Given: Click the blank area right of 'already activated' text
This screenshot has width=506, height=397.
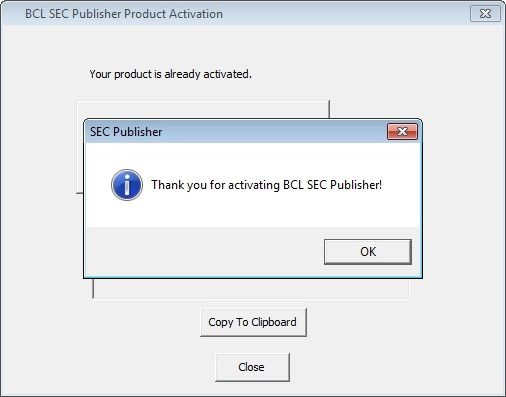Looking at the screenshot, I should tap(333, 74).
